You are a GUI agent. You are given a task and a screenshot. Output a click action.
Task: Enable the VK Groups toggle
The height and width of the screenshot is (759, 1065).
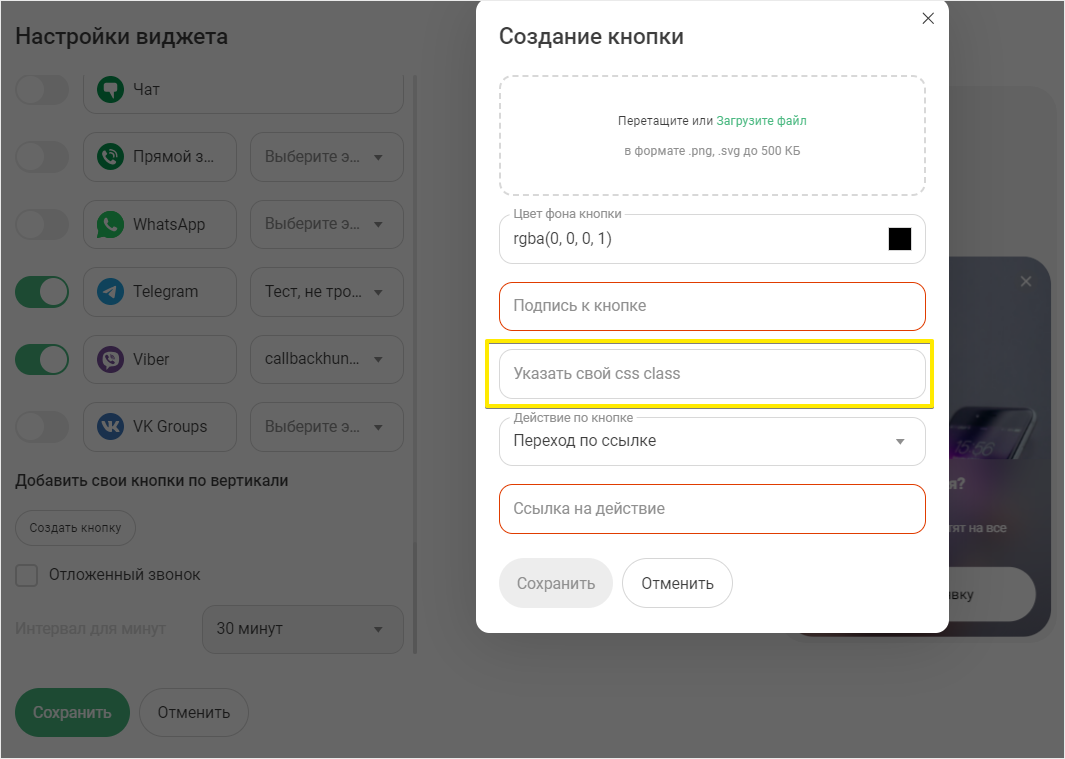[x=42, y=426]
